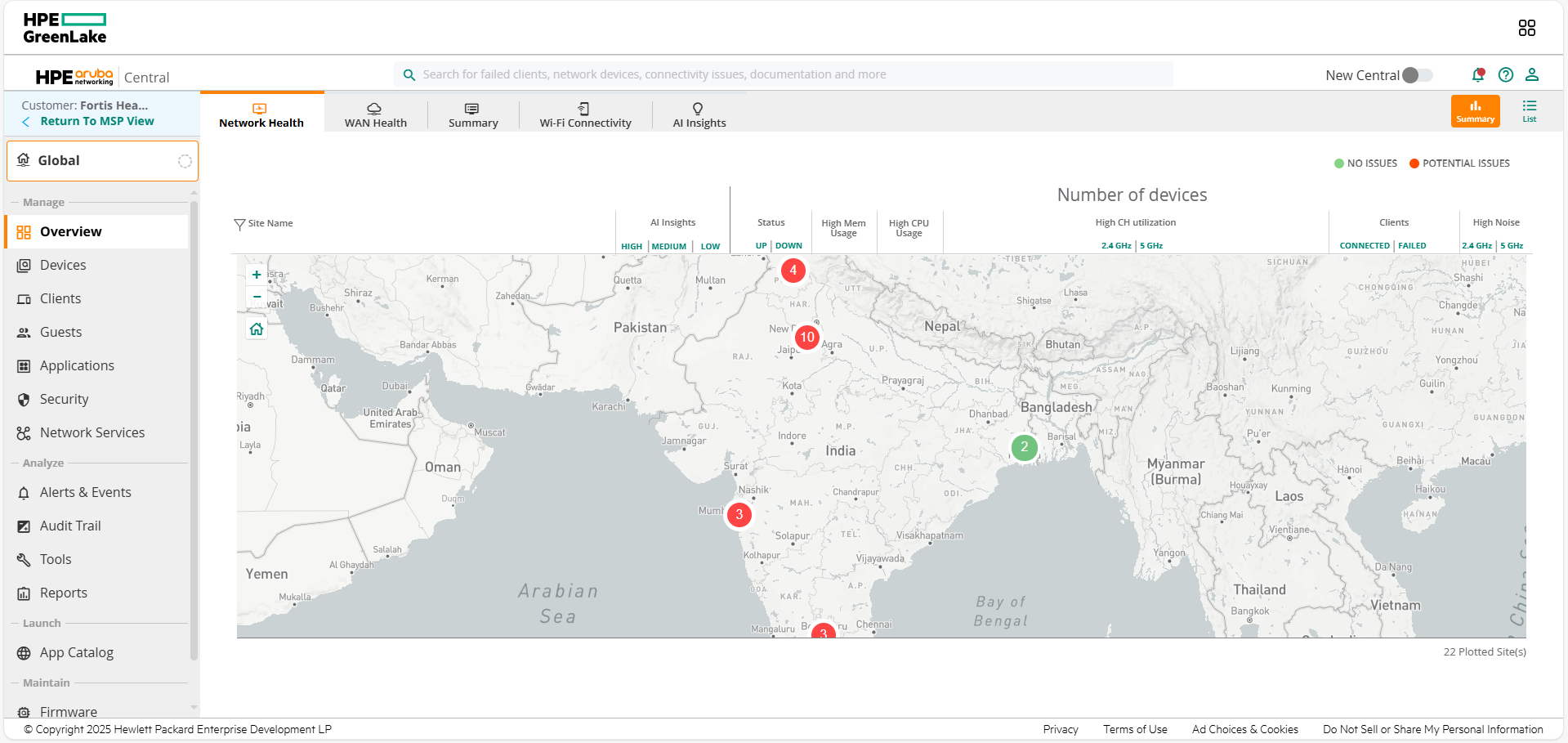Switch to the WAN Health tab
The image size is (1568, 743).
(x=375, y=114)
